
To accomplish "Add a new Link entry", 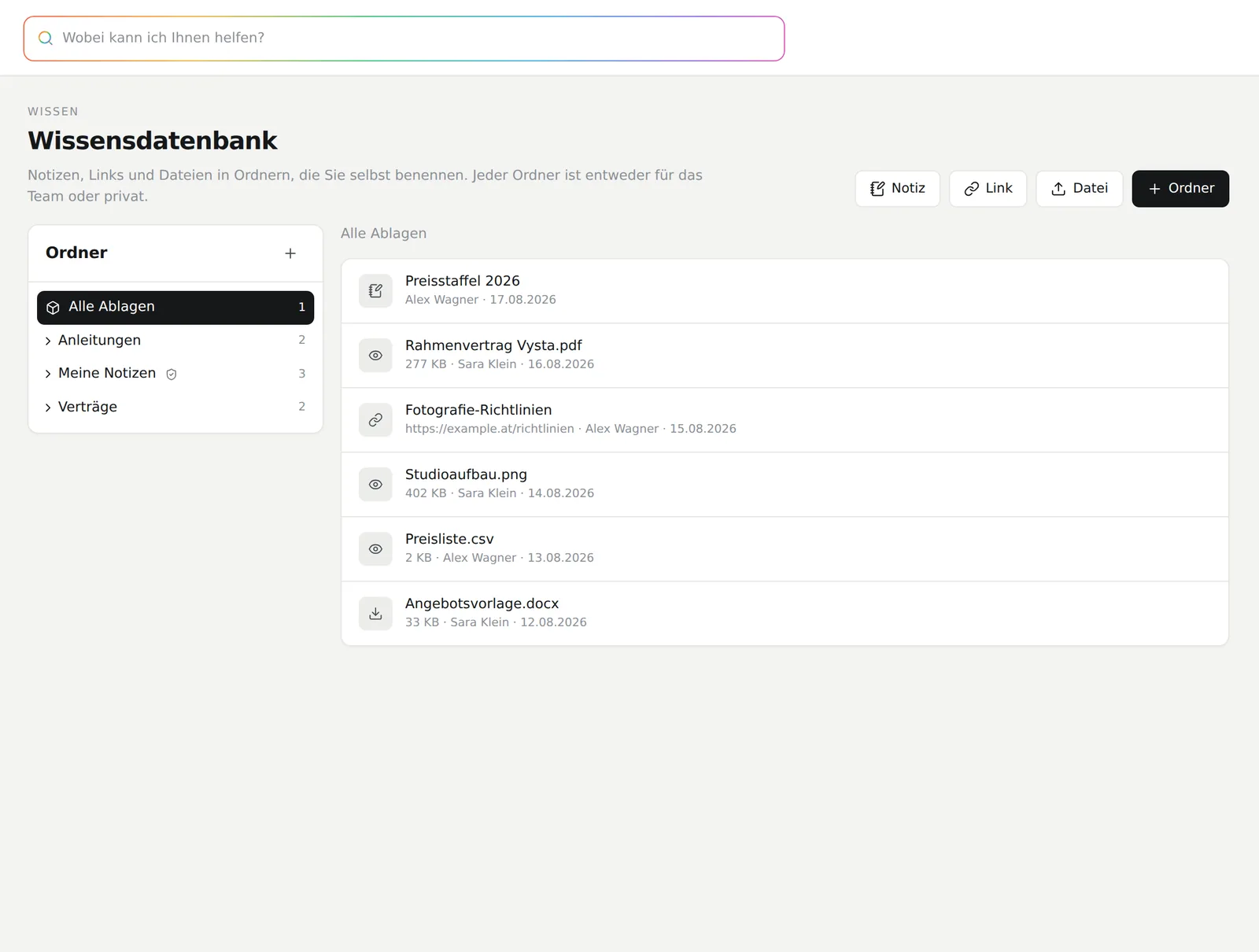I will click(988, 189).
